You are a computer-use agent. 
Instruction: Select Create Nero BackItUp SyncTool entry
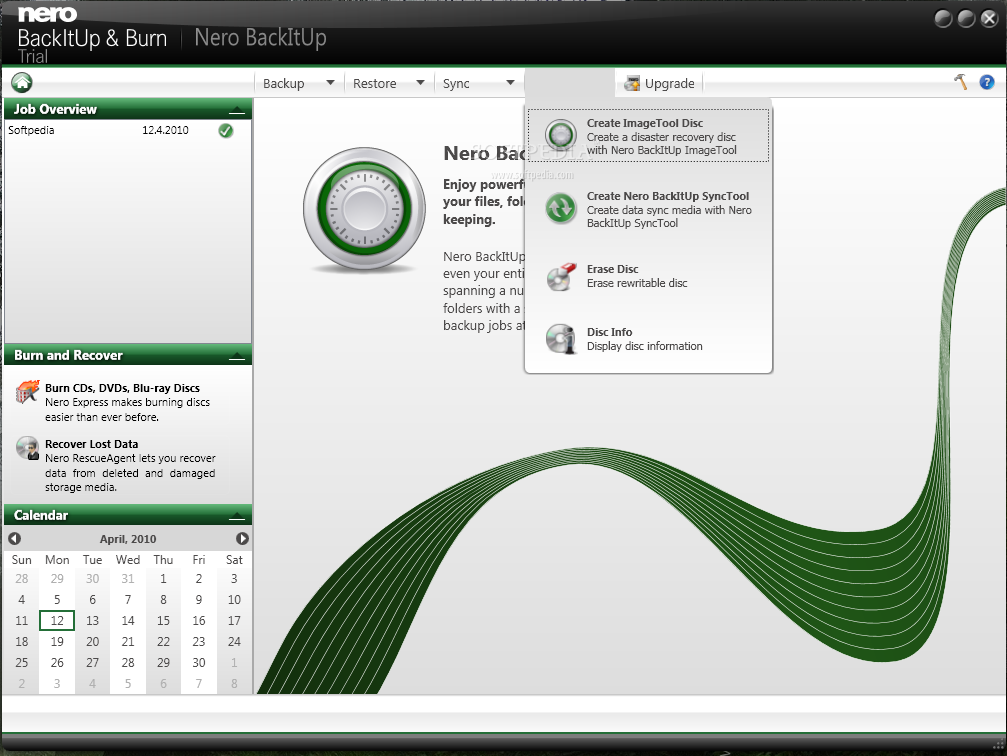coord(649,209)
